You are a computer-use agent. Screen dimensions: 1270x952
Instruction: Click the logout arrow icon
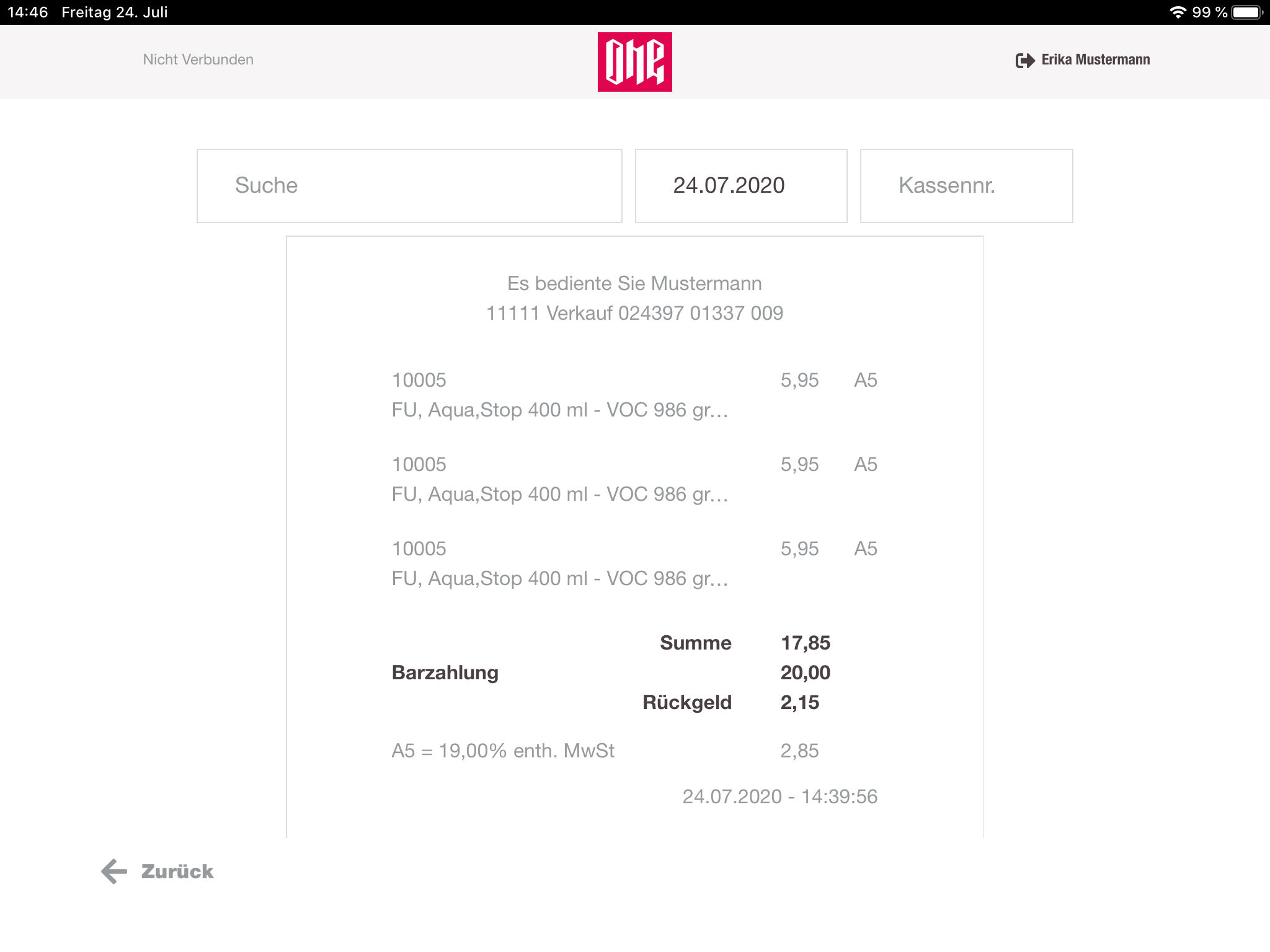(1025, 60)
